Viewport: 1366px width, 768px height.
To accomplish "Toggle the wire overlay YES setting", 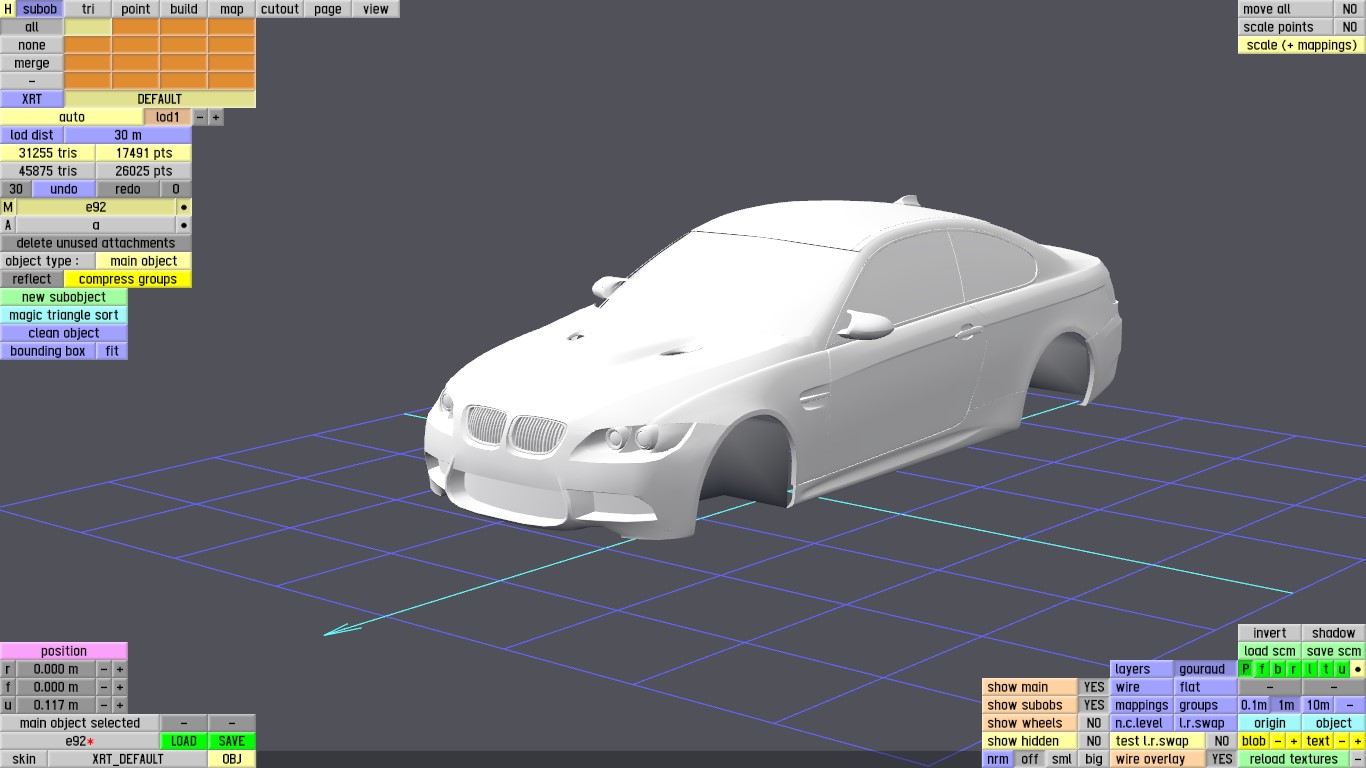I will tap(1222, 759).
